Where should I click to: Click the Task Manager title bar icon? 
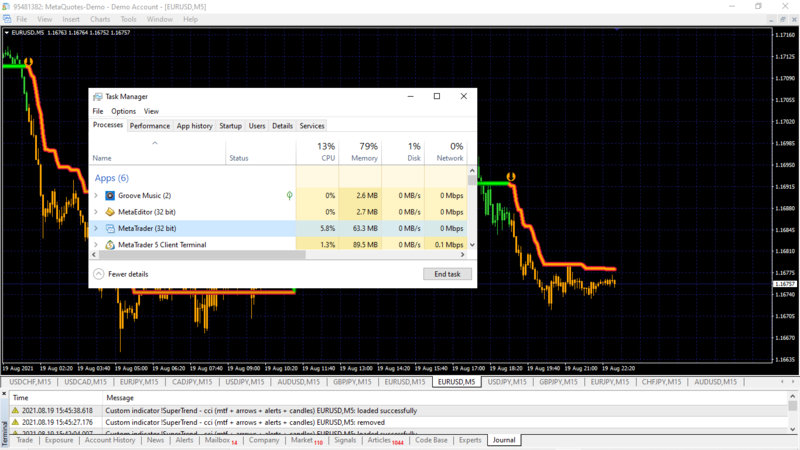(x=97, y=96)
